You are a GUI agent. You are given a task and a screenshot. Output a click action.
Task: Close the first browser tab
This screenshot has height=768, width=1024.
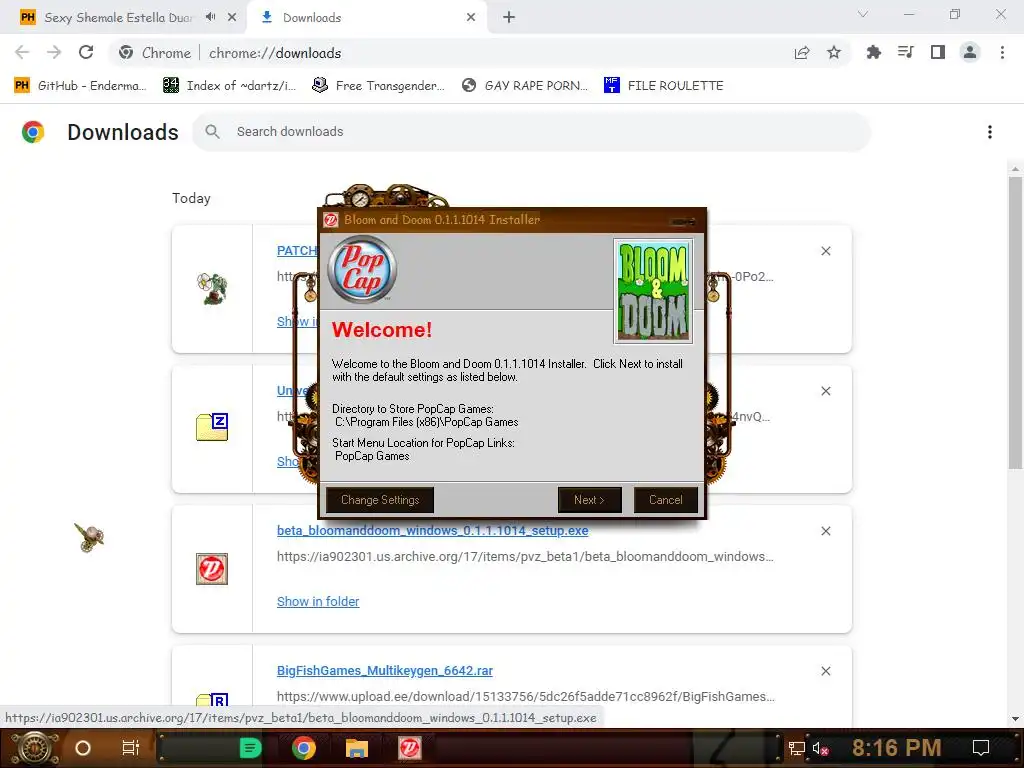click(232, 17)
